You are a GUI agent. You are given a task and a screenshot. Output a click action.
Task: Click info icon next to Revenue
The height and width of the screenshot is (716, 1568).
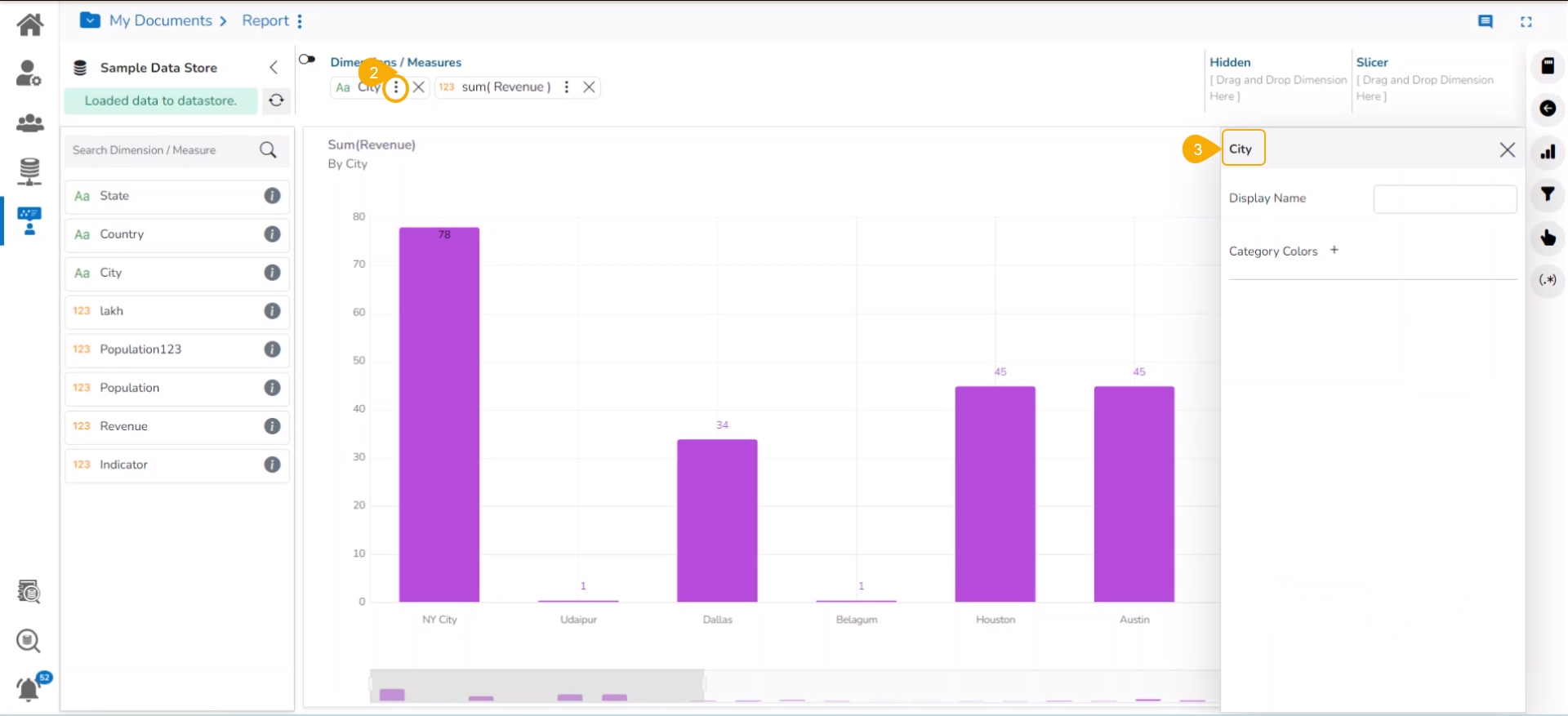272,426
